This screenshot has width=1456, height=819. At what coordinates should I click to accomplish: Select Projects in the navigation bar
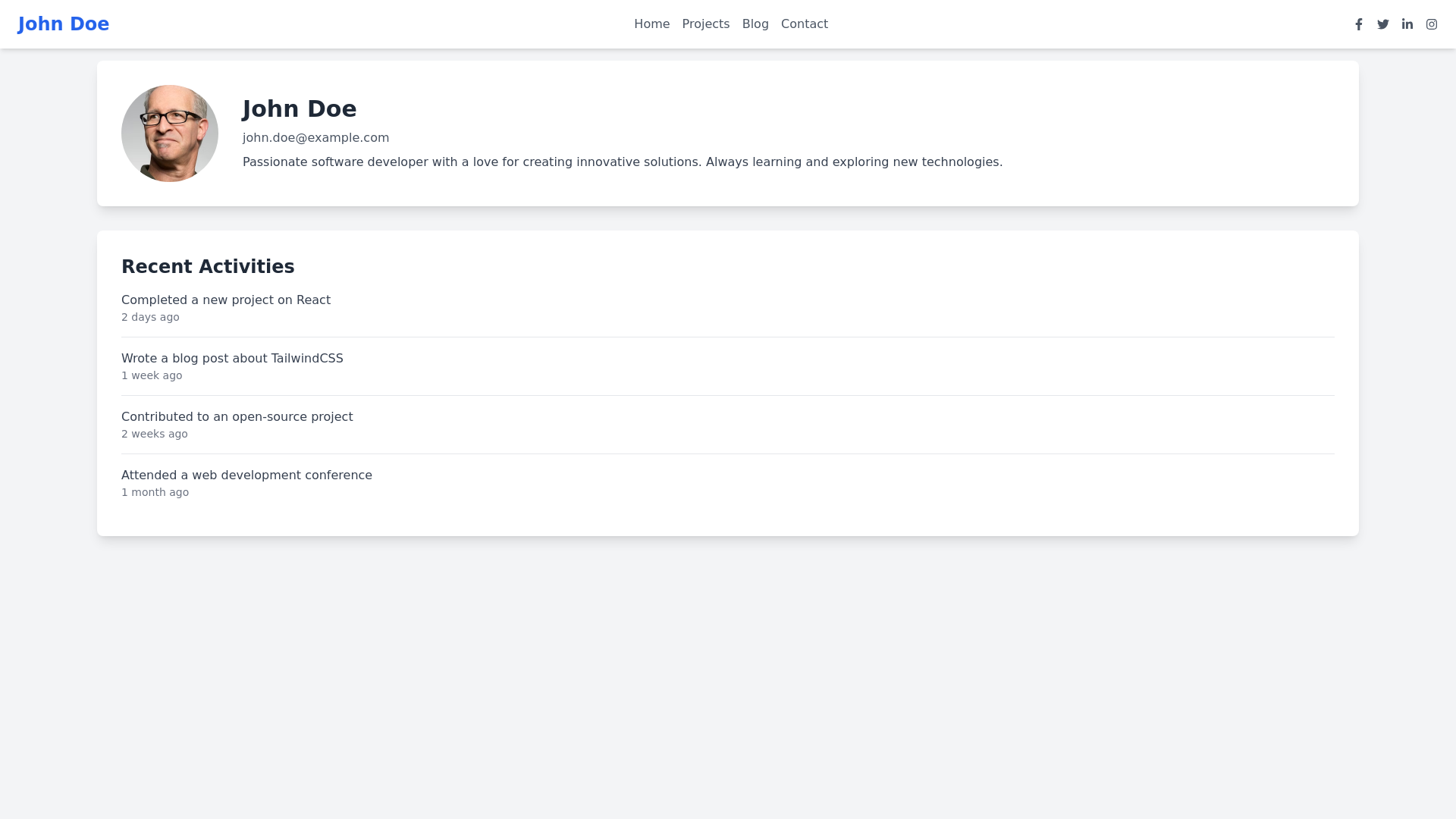tap(705, 24)
